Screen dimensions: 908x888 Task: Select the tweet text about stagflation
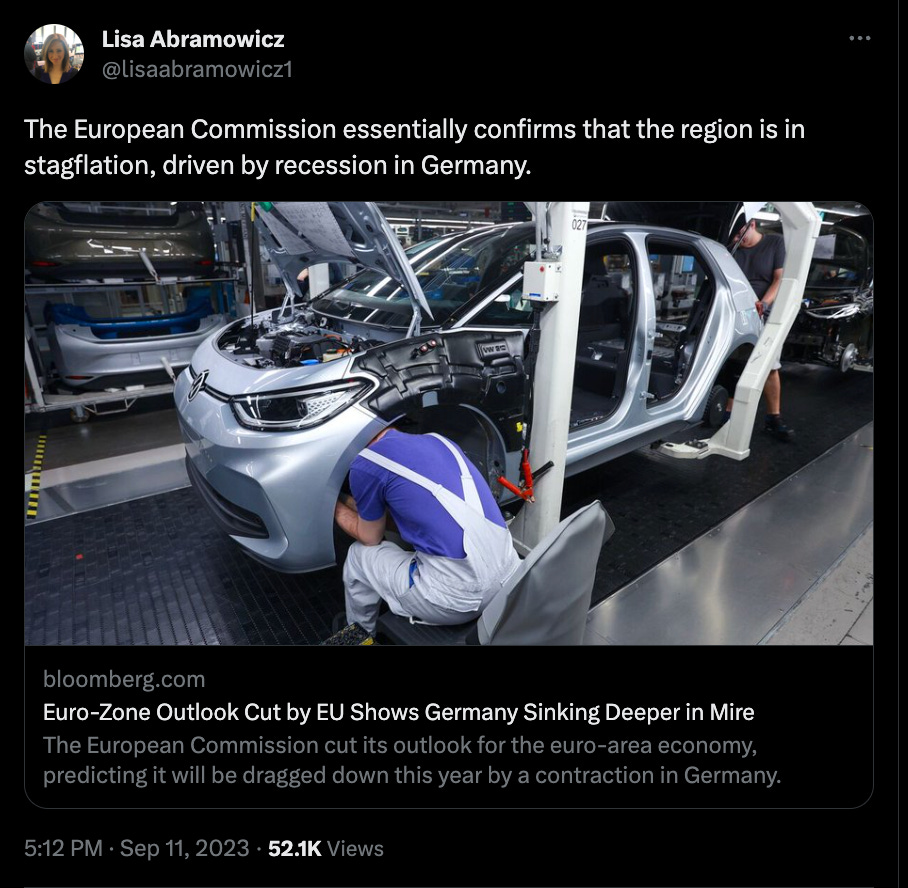coord(414,147)
